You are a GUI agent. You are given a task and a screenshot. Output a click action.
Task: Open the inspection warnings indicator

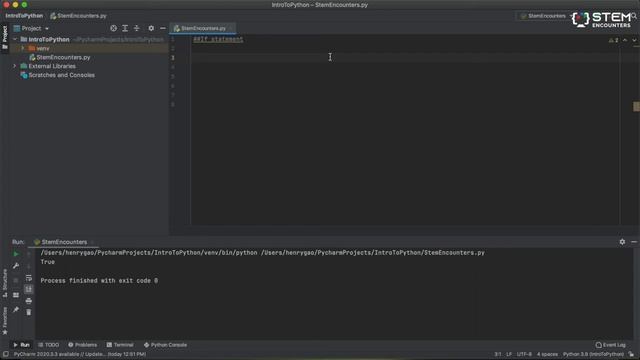[613, 40]
